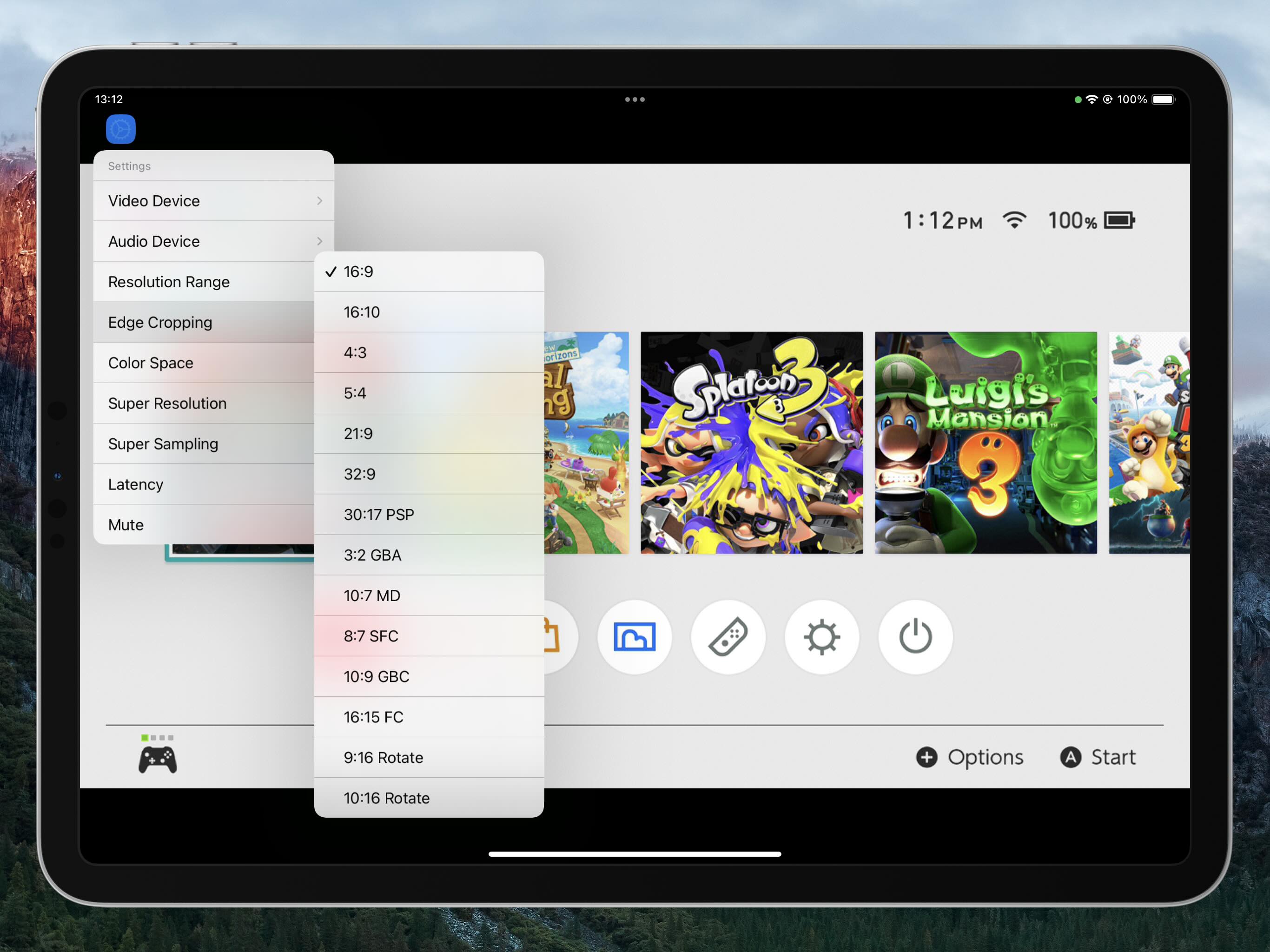Click the 1:12 PM Switch clock
1270x952 pixels.
(x=943, y=220)
